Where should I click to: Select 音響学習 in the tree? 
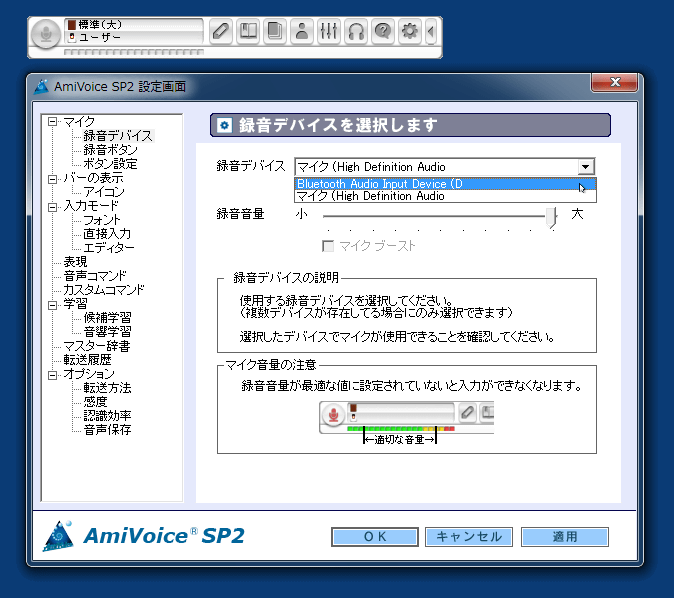107,332
